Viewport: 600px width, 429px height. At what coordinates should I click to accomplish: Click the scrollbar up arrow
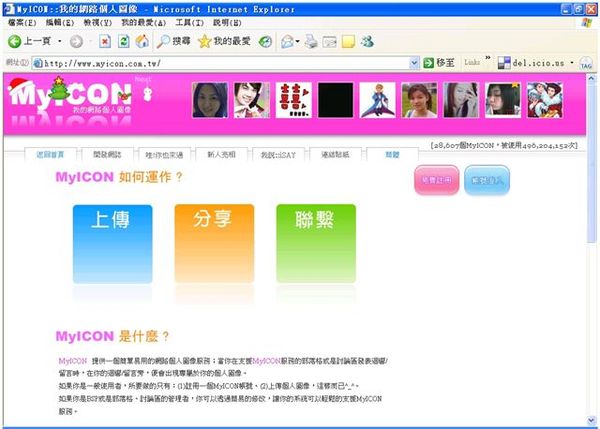coord(591,79)
